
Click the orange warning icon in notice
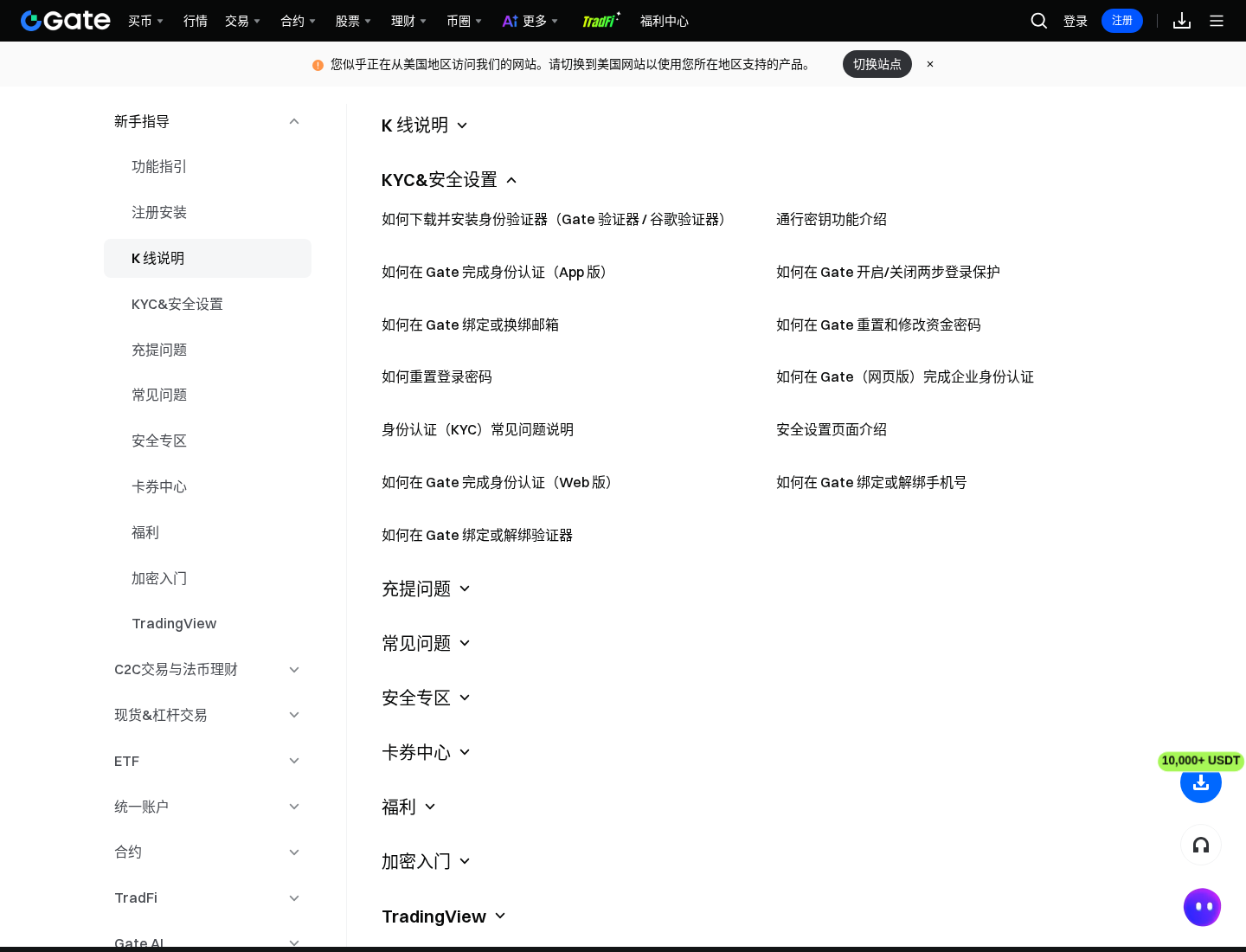pos(318,65)
